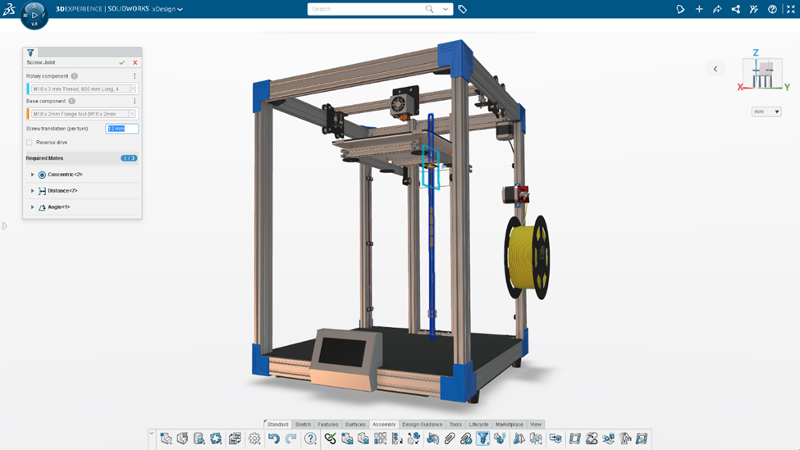Enable the Reverse drive checkbox
800x450 pixels.
(x=30, y=142)
